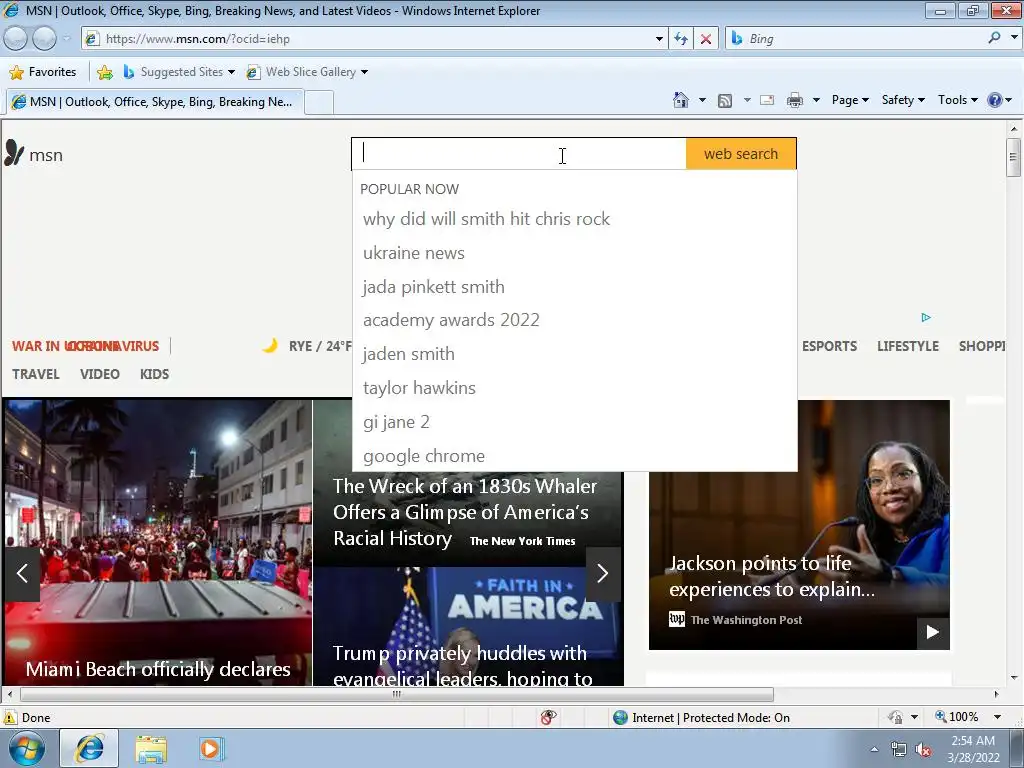Screen dimensions: 1024x768
Task: Expand Web Slice Gallery dropdown
Action: click(x=364, y=72)
